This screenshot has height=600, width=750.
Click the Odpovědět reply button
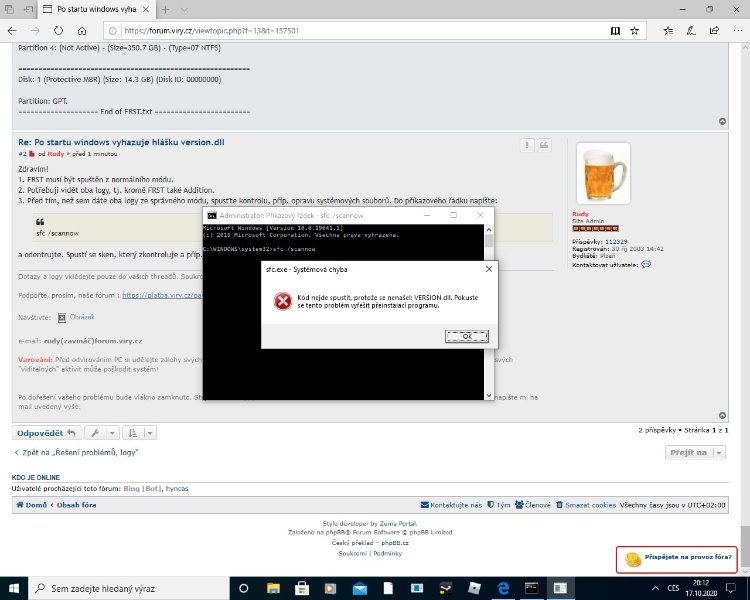[x=46, y=433]
